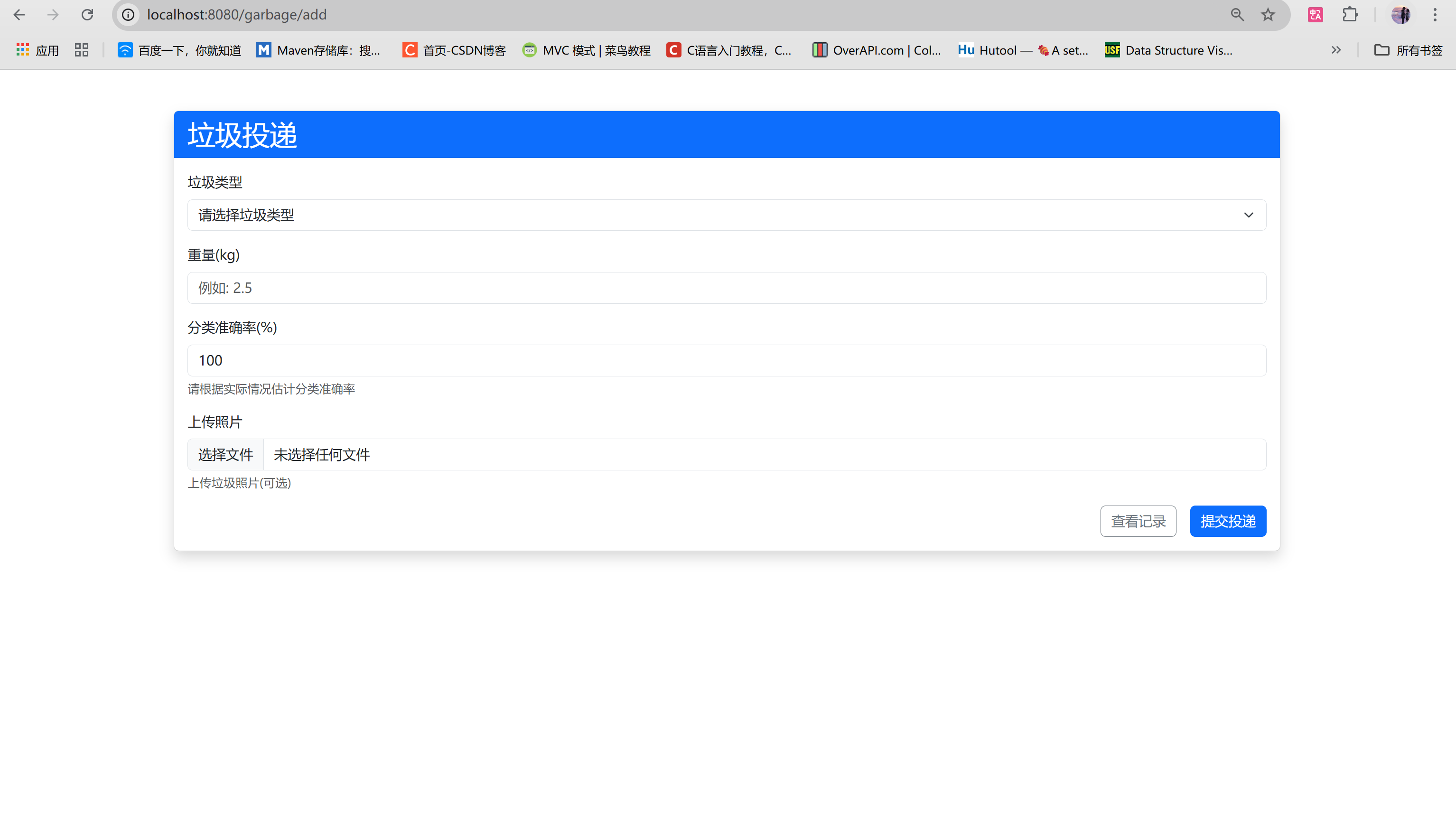Image resolution: width=1456 pixels, height=816 pixels.
Task: Click the 重量(kg) input field
Action: coord(727,288)
